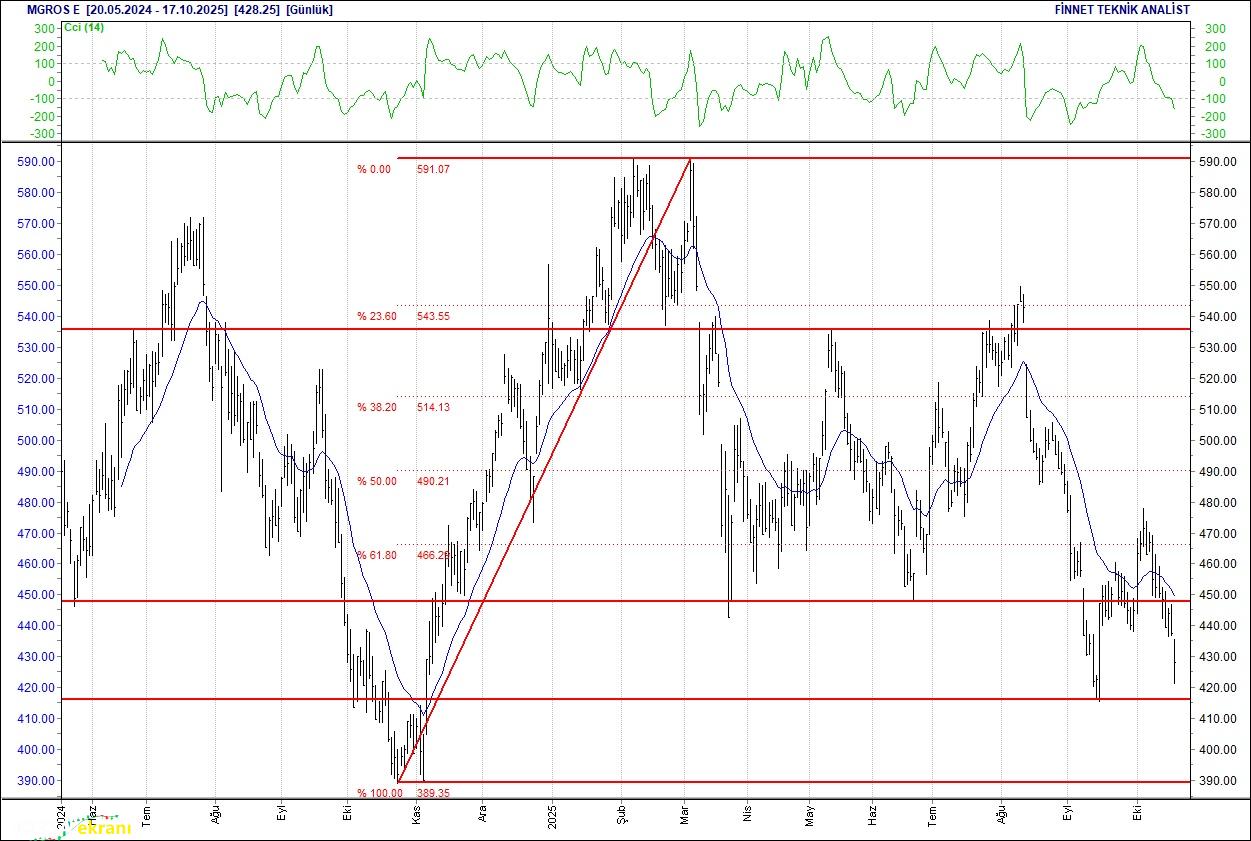Select the Fibonacci % 61.80 level label
The width and height of the screenshot is (1251, 841).
click(377, 554)
